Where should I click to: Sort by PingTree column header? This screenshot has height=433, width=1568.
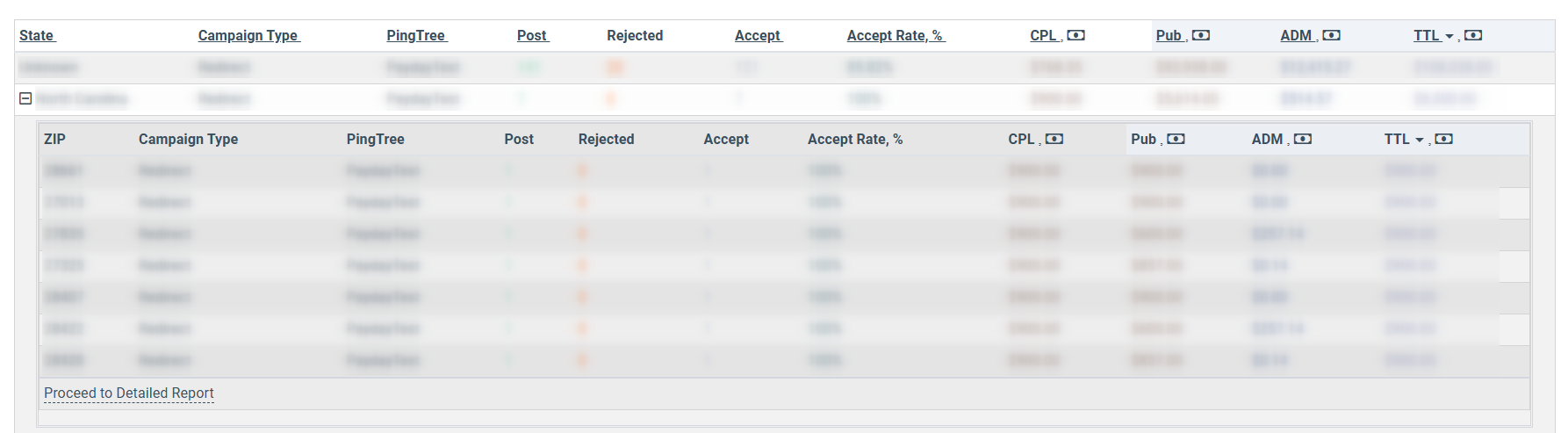[417, 35]
